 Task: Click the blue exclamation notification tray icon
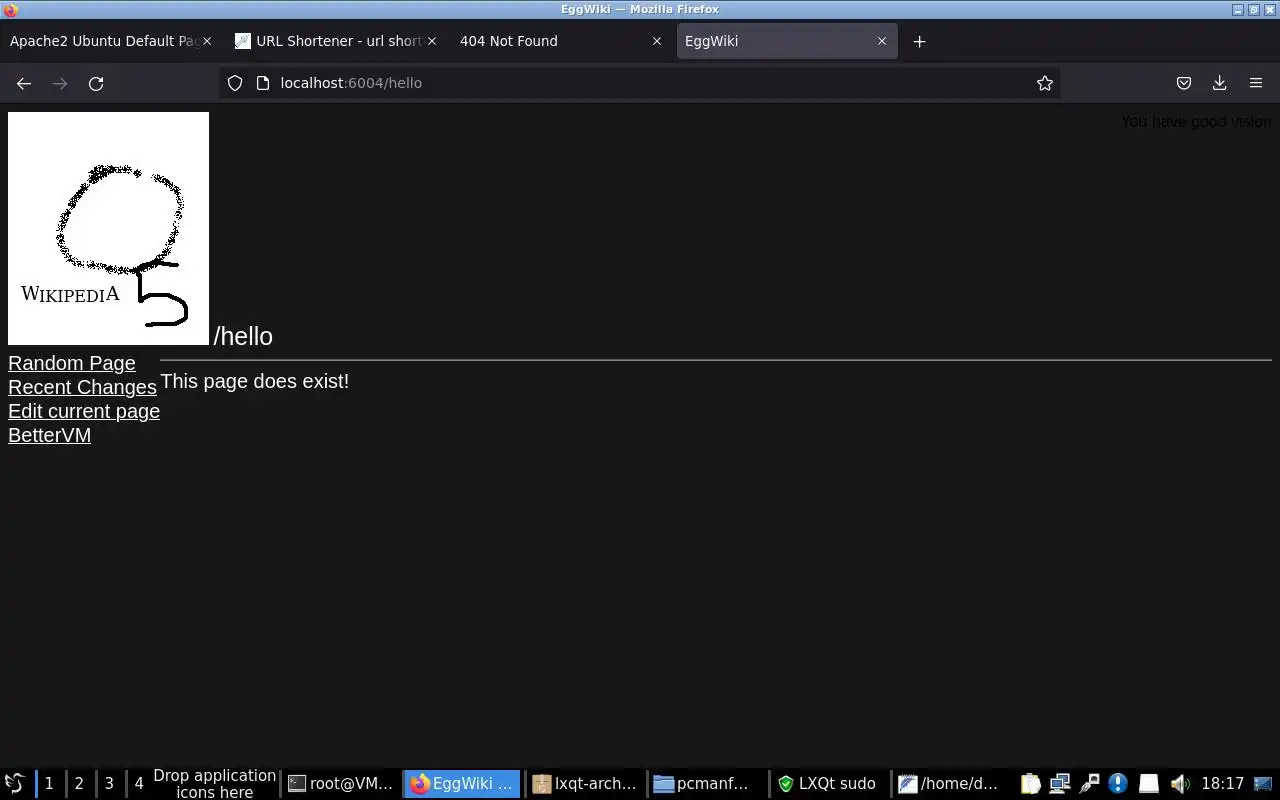1118,783
